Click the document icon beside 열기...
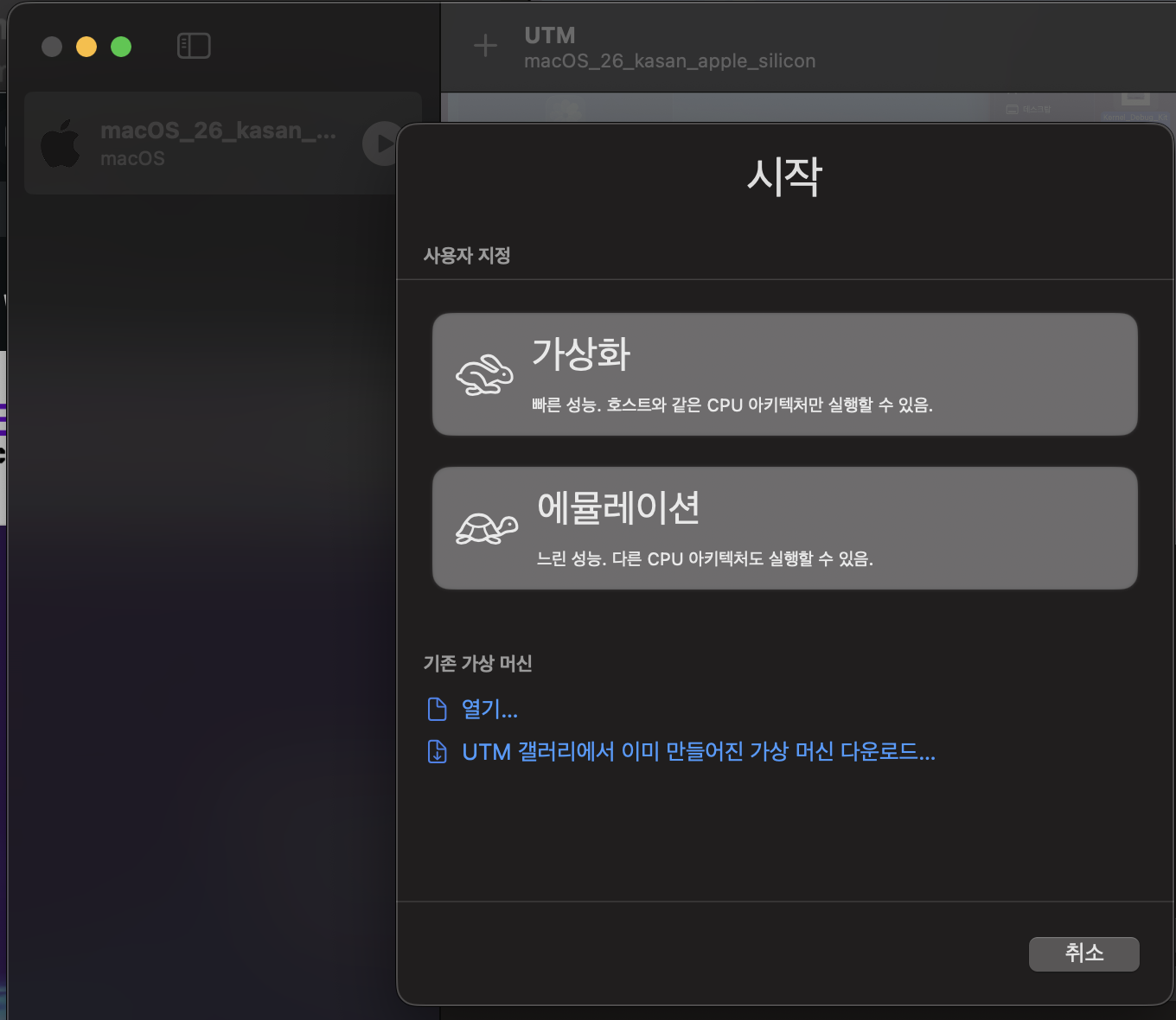This screenshot has height=1020, width=1176. coord(438,710)
